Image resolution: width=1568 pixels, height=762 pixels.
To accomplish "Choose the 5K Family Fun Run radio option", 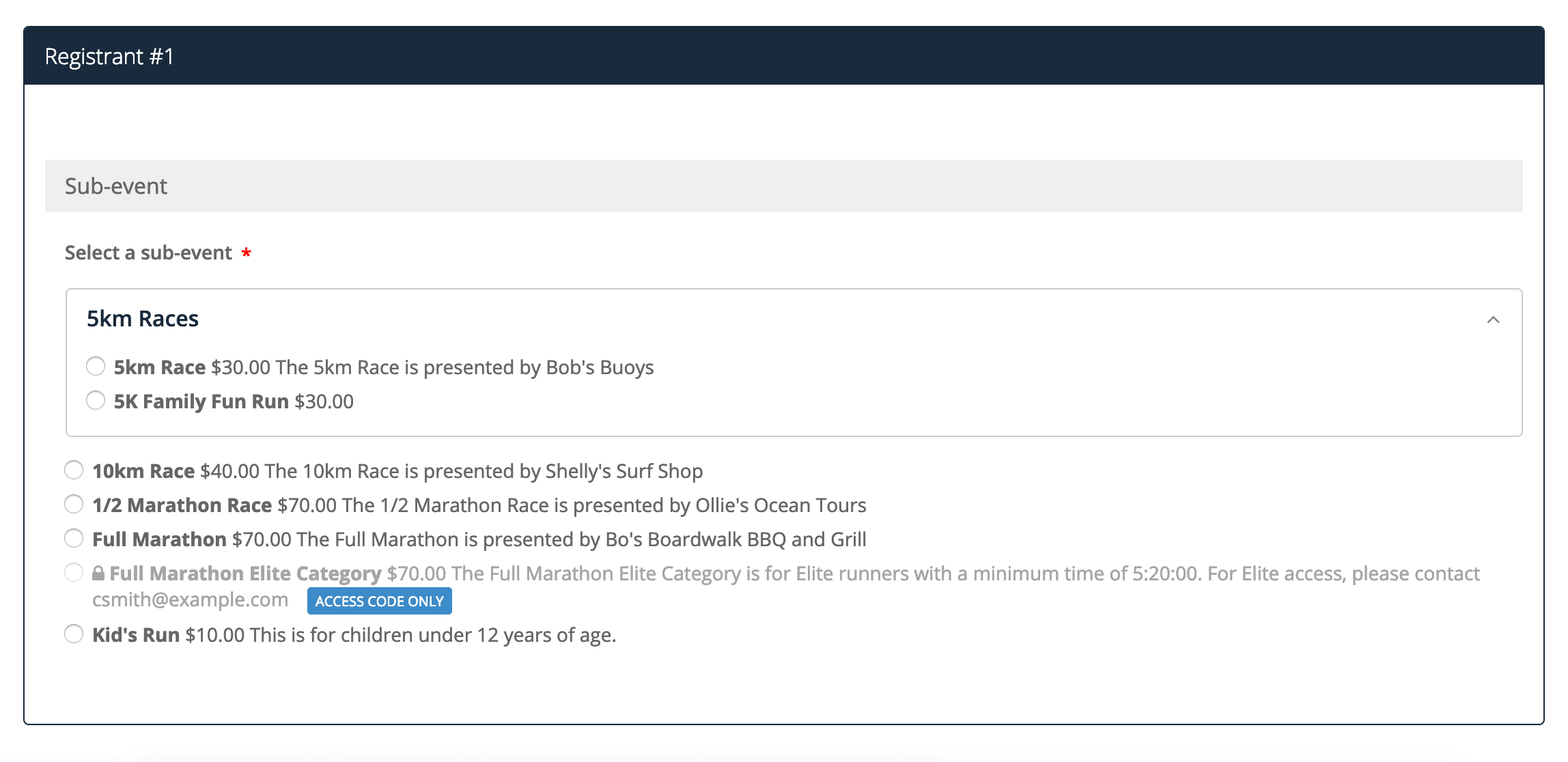I will 96,401.
